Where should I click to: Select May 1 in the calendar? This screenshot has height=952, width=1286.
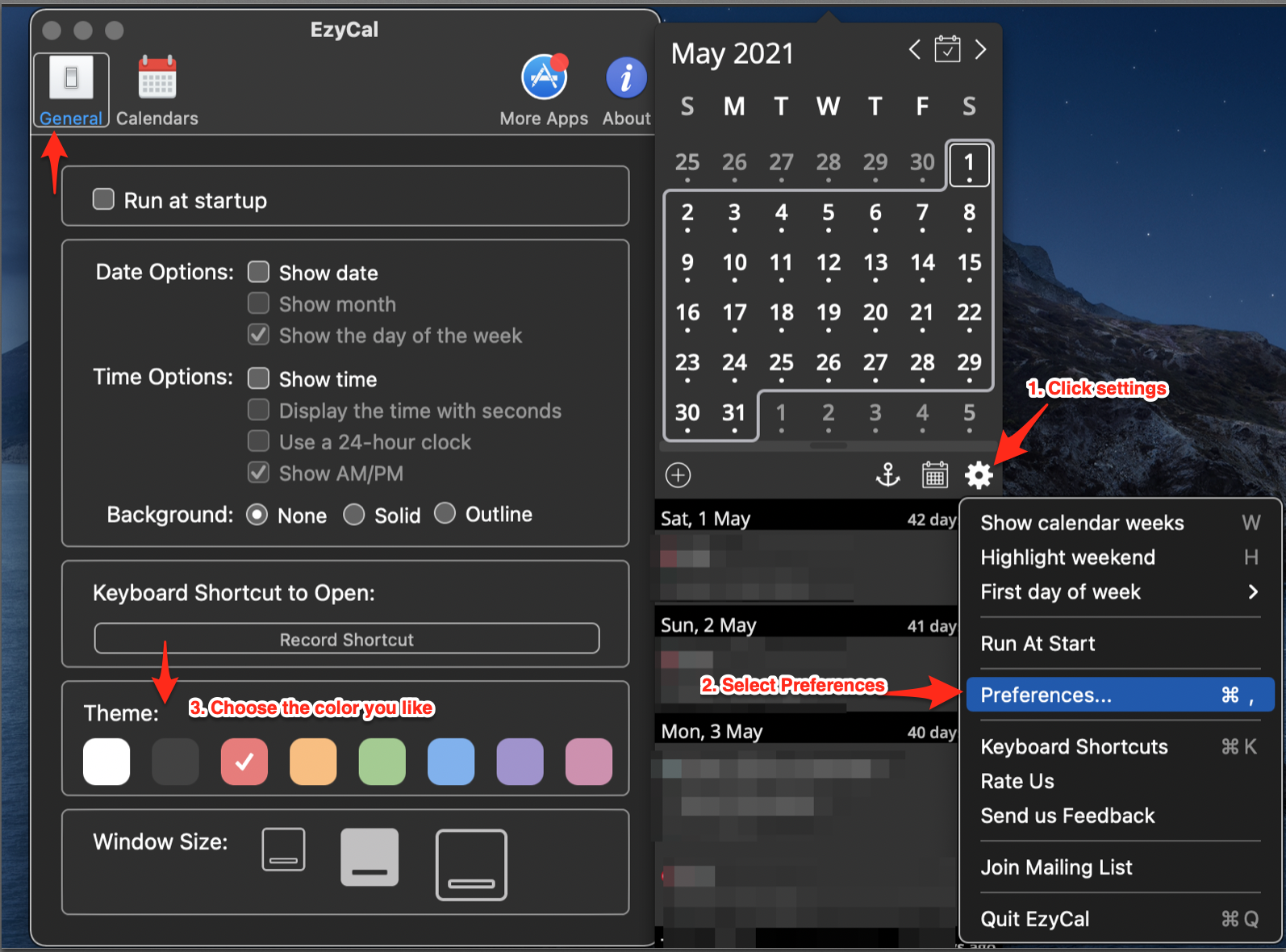[x=969, y=164]
